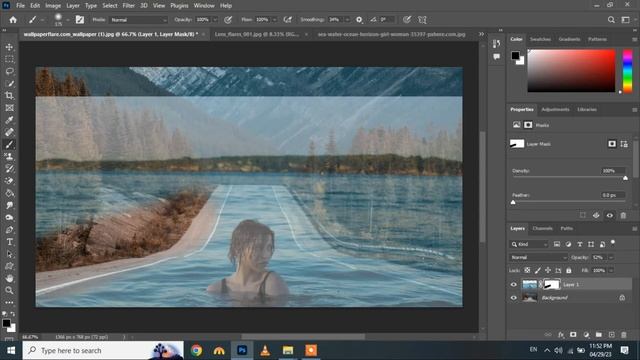The width and height of the screenshot is (640, 360).
Task: Open the Image menu
Action: tap(53, 6)
